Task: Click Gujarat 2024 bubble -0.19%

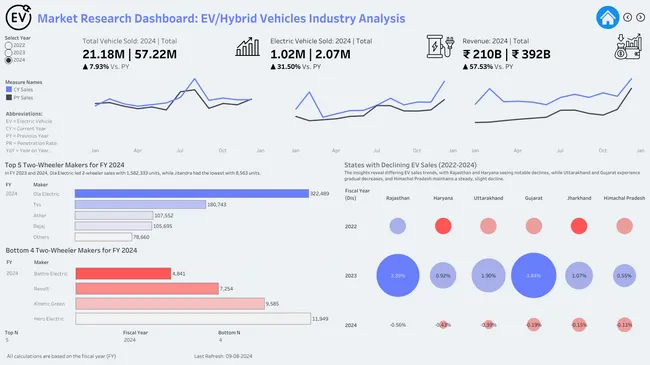Action: 534,325
